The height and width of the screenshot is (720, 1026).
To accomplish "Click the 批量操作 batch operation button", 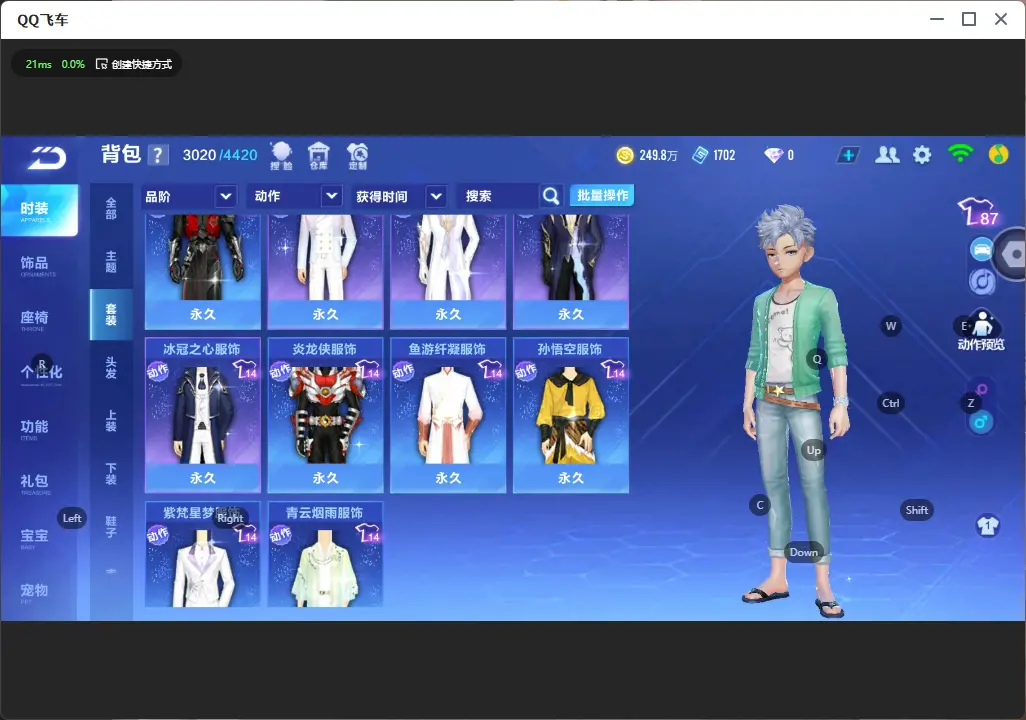I will (602, 195).
